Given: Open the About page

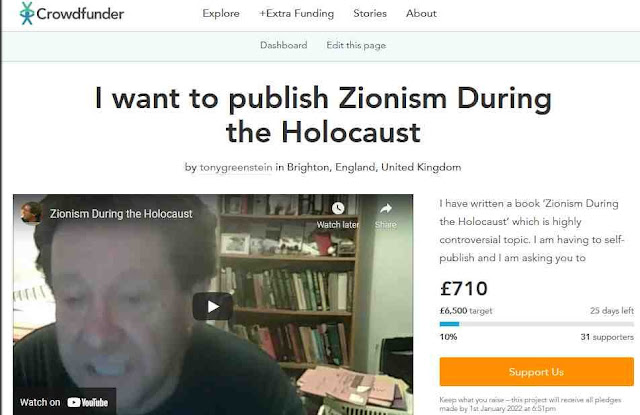Looking at the screenshot, I should 421,13.
